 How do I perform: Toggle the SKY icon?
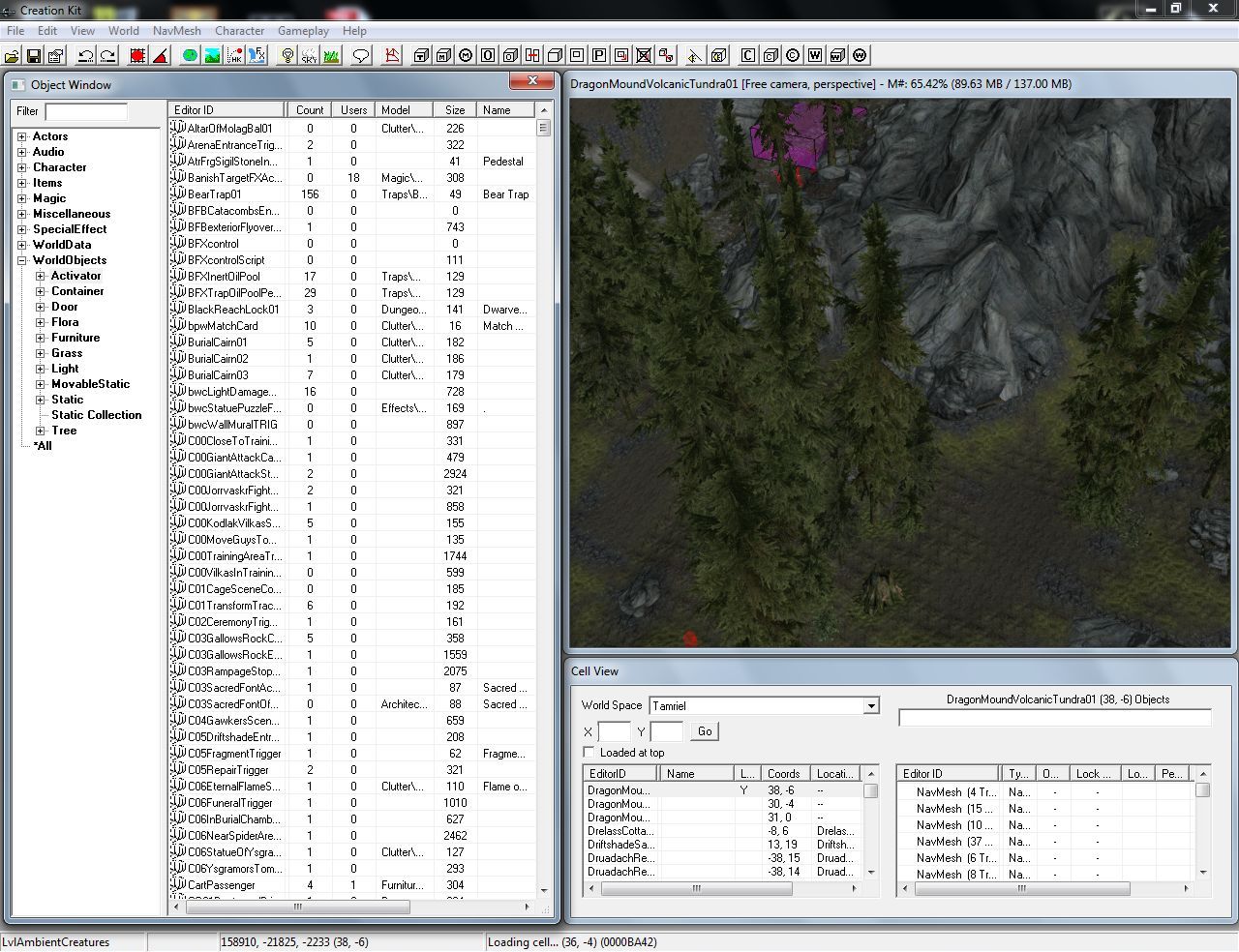pyautogui.click(x=309, y=56)
